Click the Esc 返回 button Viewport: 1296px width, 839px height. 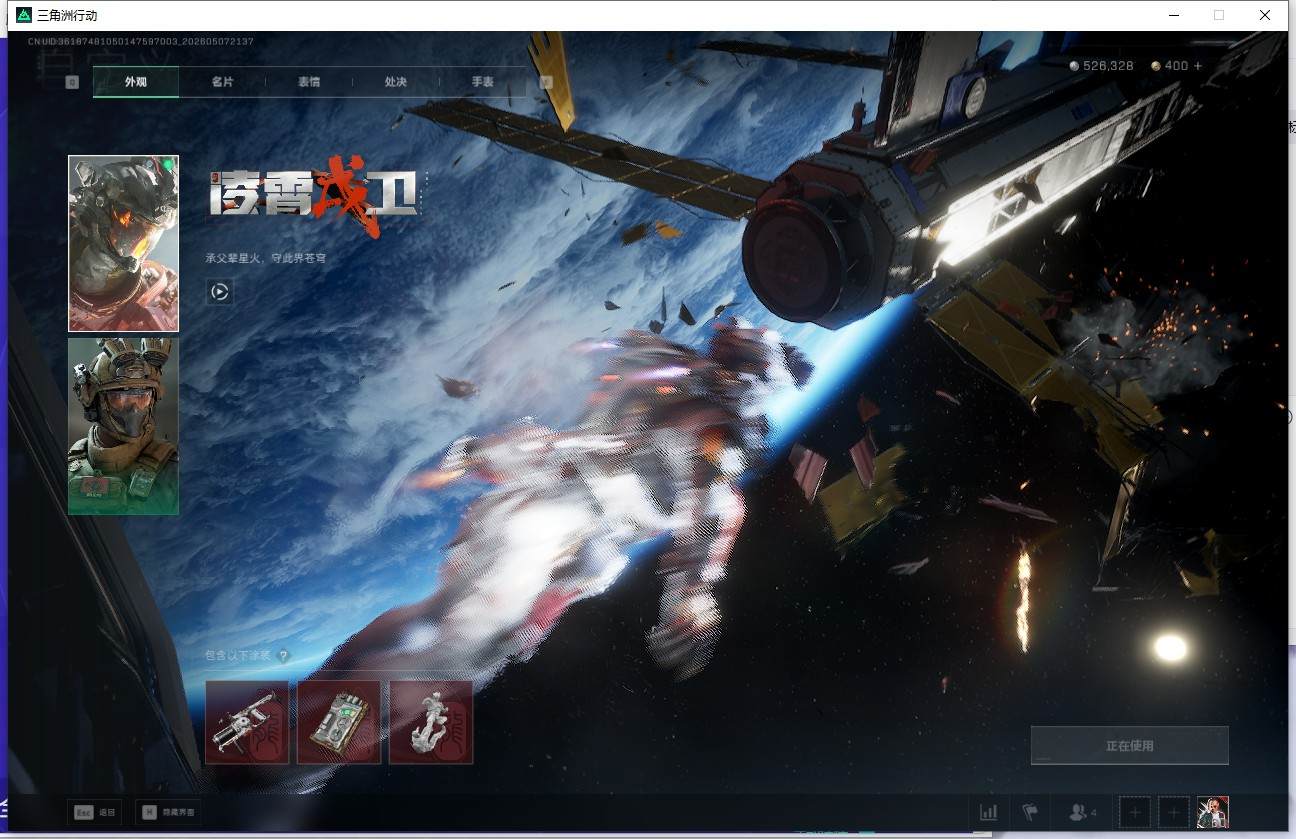click(x=96, y=813)
